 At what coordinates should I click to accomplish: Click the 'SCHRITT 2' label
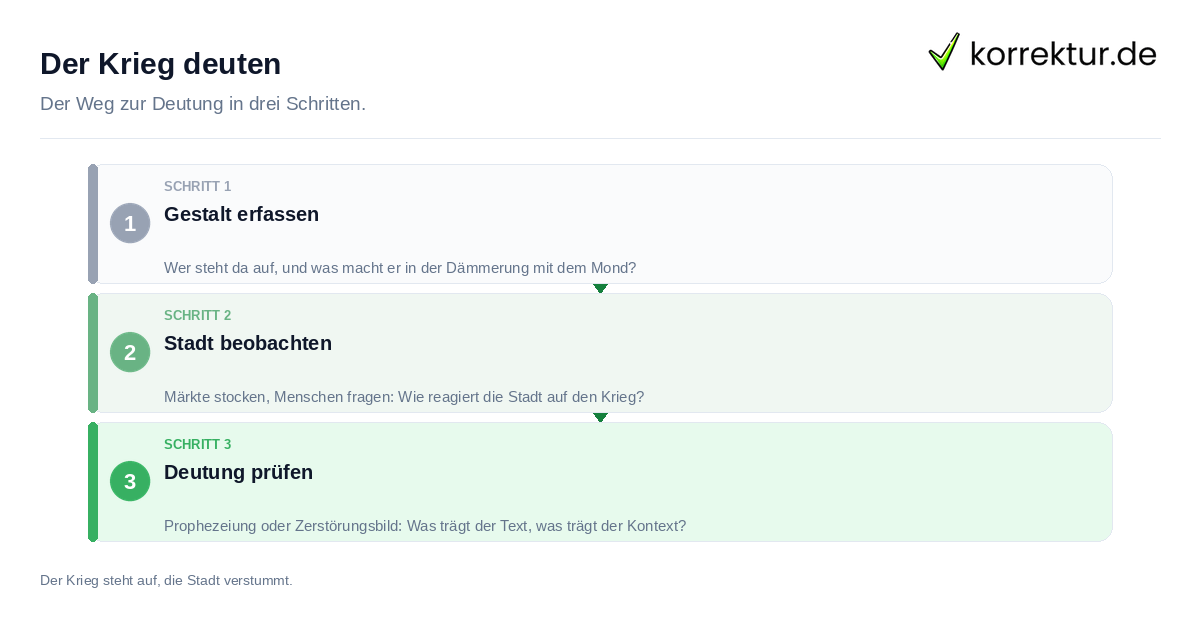click(x=198, y=316)
